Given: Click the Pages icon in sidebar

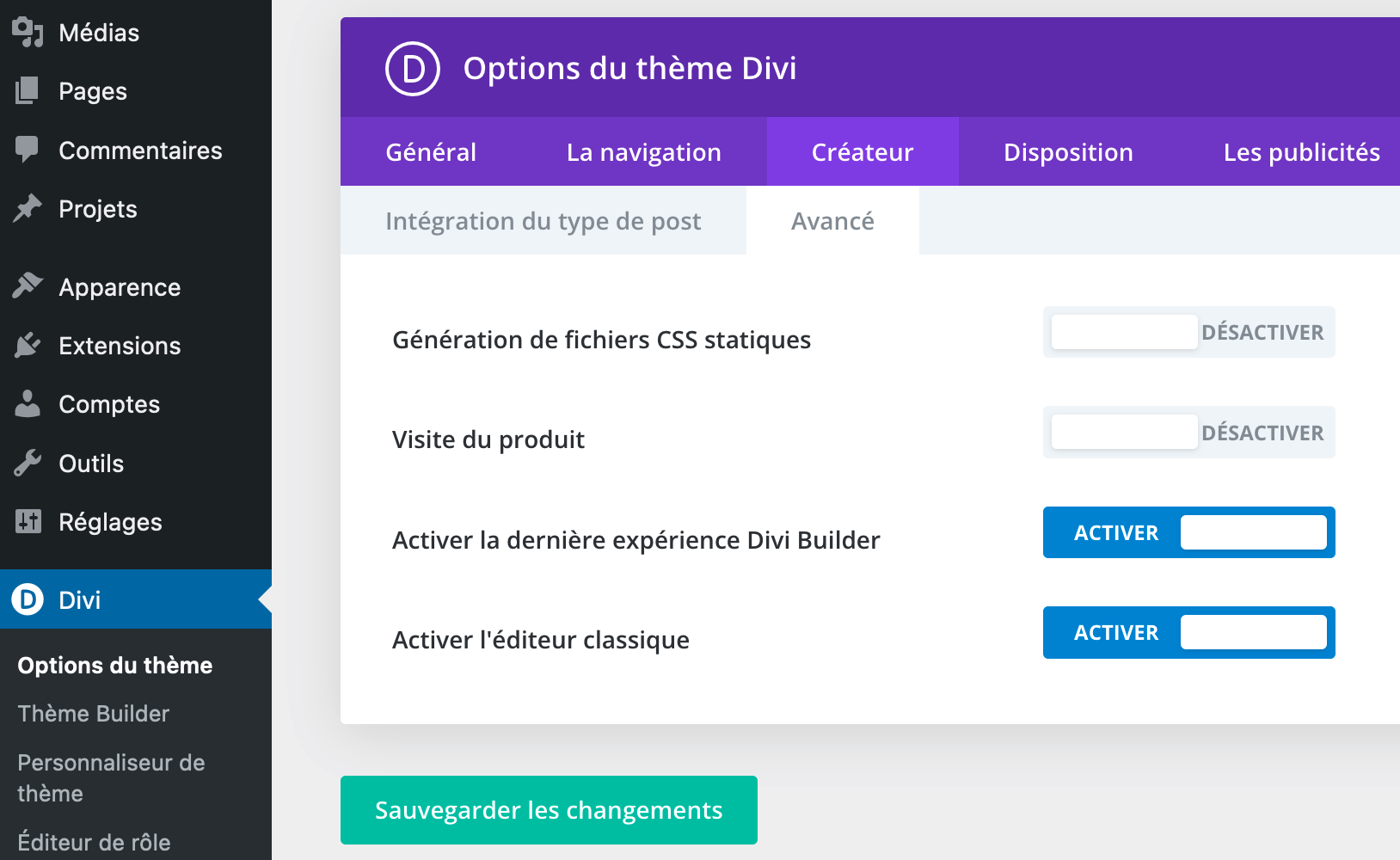Looking at the screenshot, I should coord(28,91).
